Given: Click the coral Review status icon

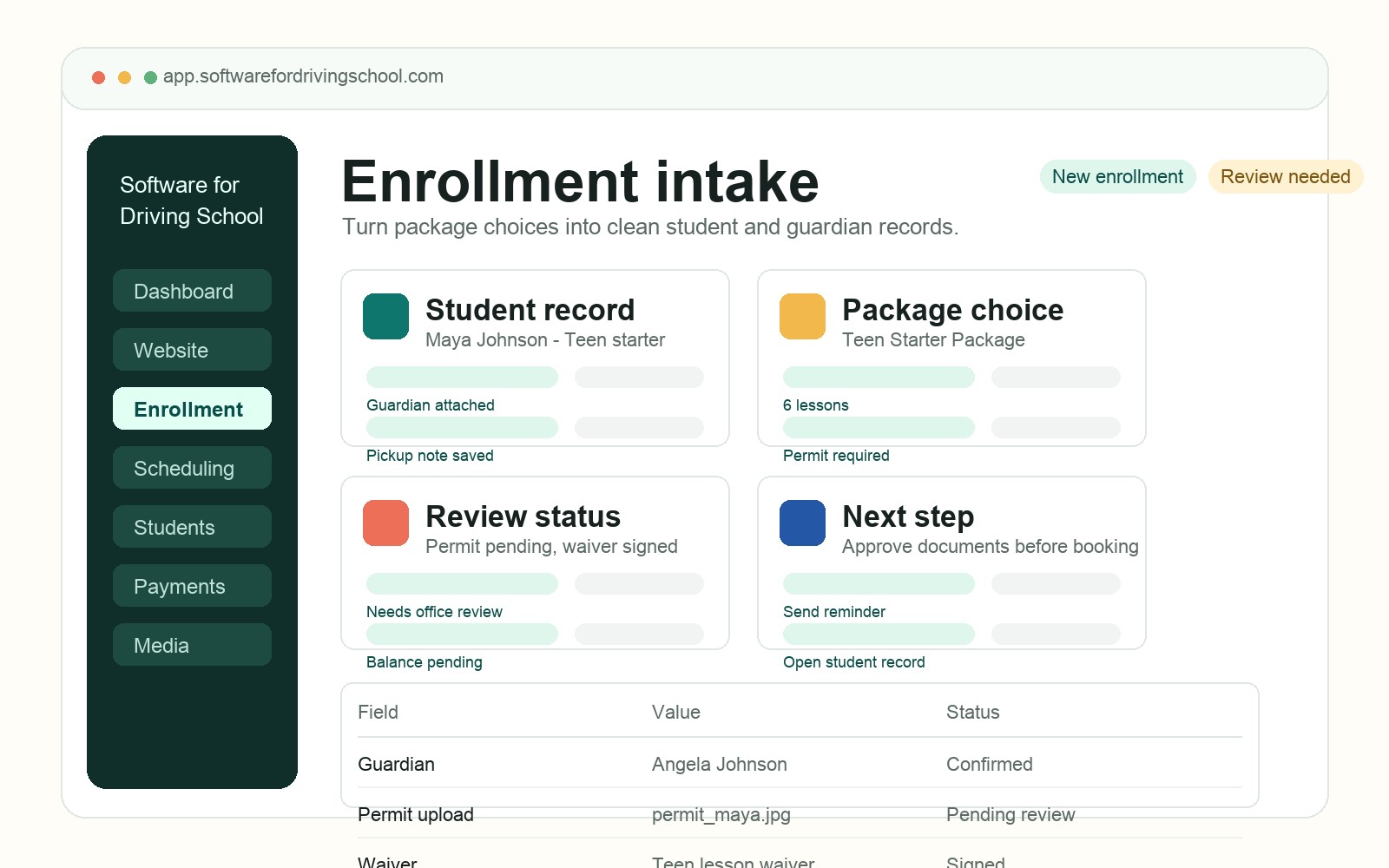Looking at the screenshot, I should (x=385, y=523).
